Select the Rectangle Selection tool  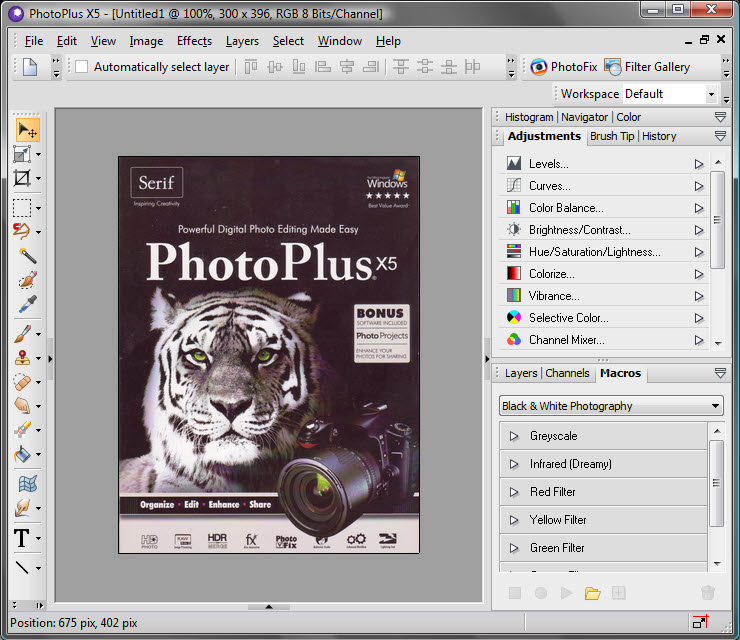point(22,208)
